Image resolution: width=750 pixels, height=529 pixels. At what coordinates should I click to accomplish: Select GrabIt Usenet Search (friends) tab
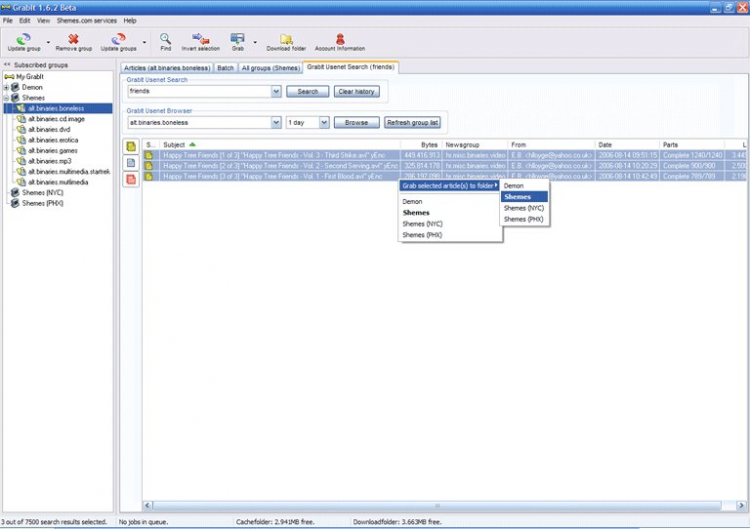(351, 67)
